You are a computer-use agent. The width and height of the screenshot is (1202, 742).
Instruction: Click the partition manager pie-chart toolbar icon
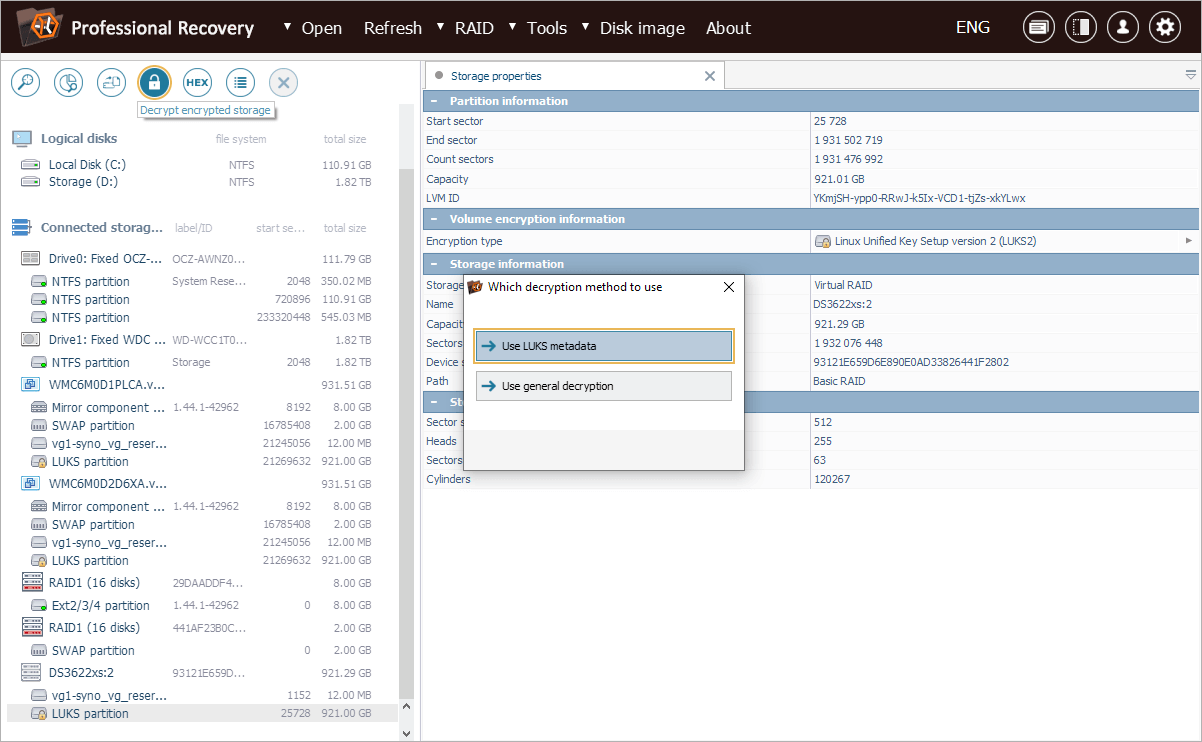68,83
